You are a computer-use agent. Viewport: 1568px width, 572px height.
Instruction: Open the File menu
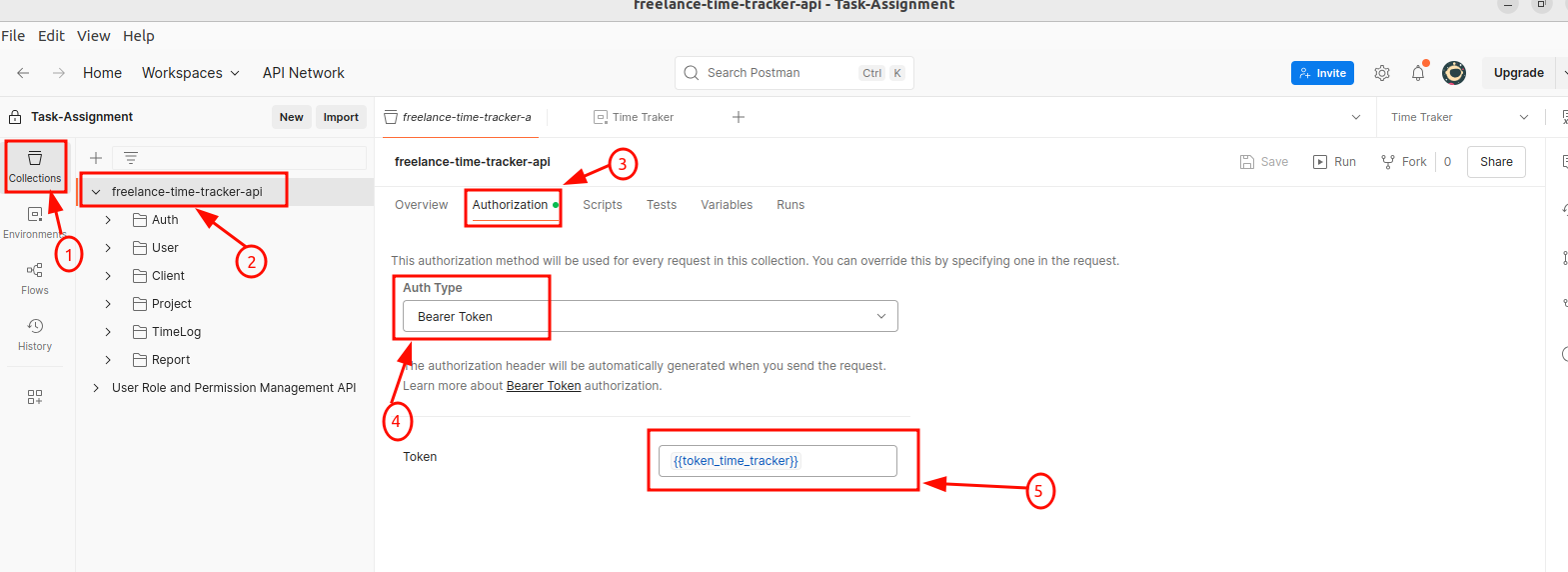point(13,36)
